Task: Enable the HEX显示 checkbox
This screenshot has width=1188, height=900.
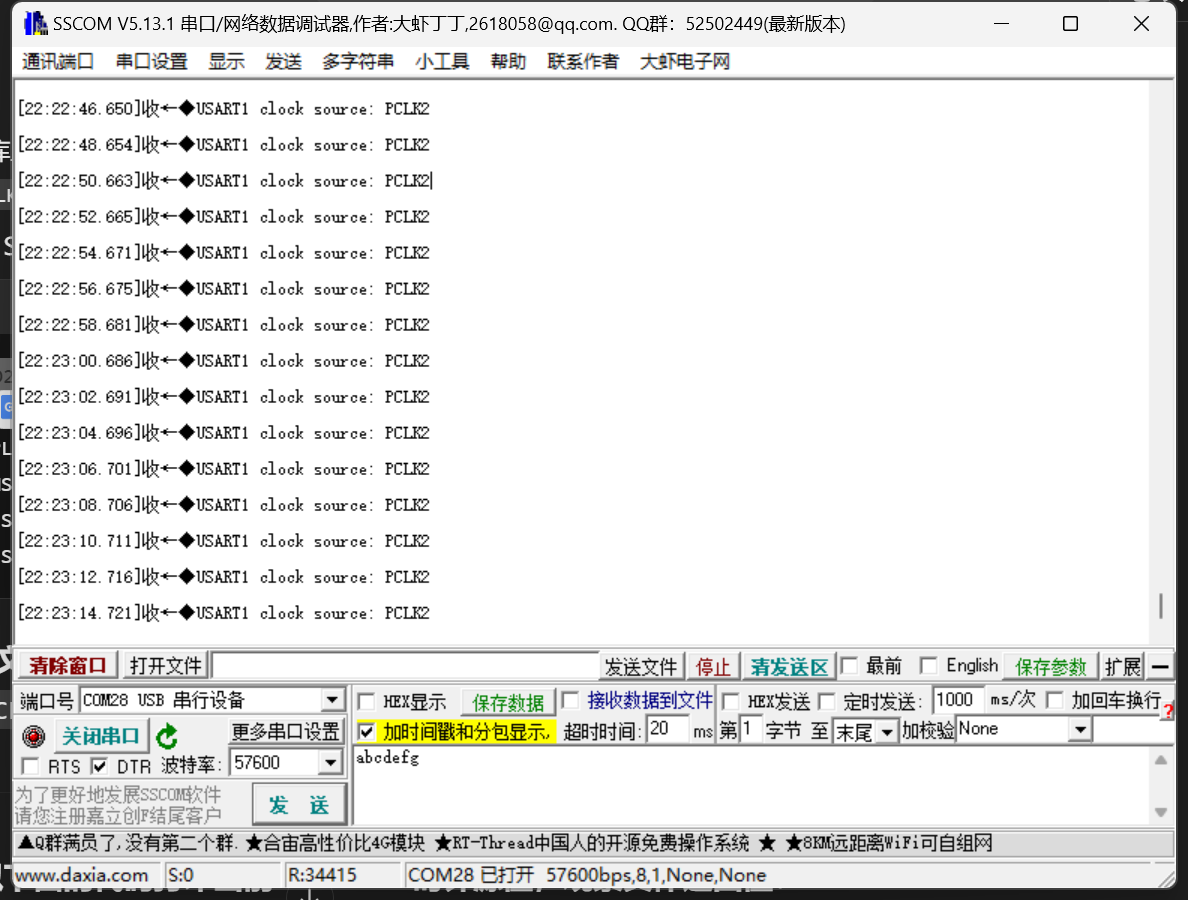Action: 366,702
